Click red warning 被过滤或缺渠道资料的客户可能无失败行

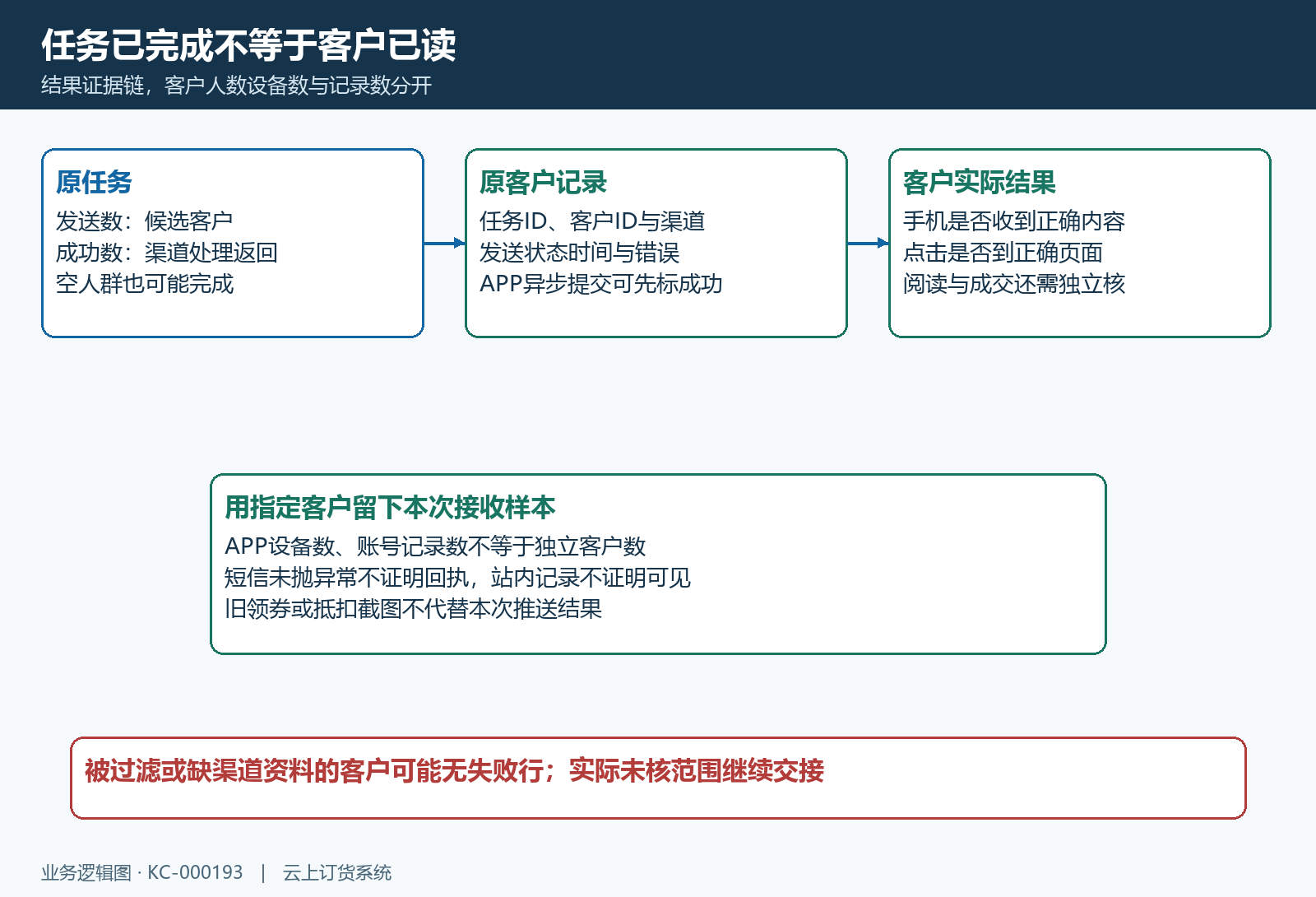point(314,770)
